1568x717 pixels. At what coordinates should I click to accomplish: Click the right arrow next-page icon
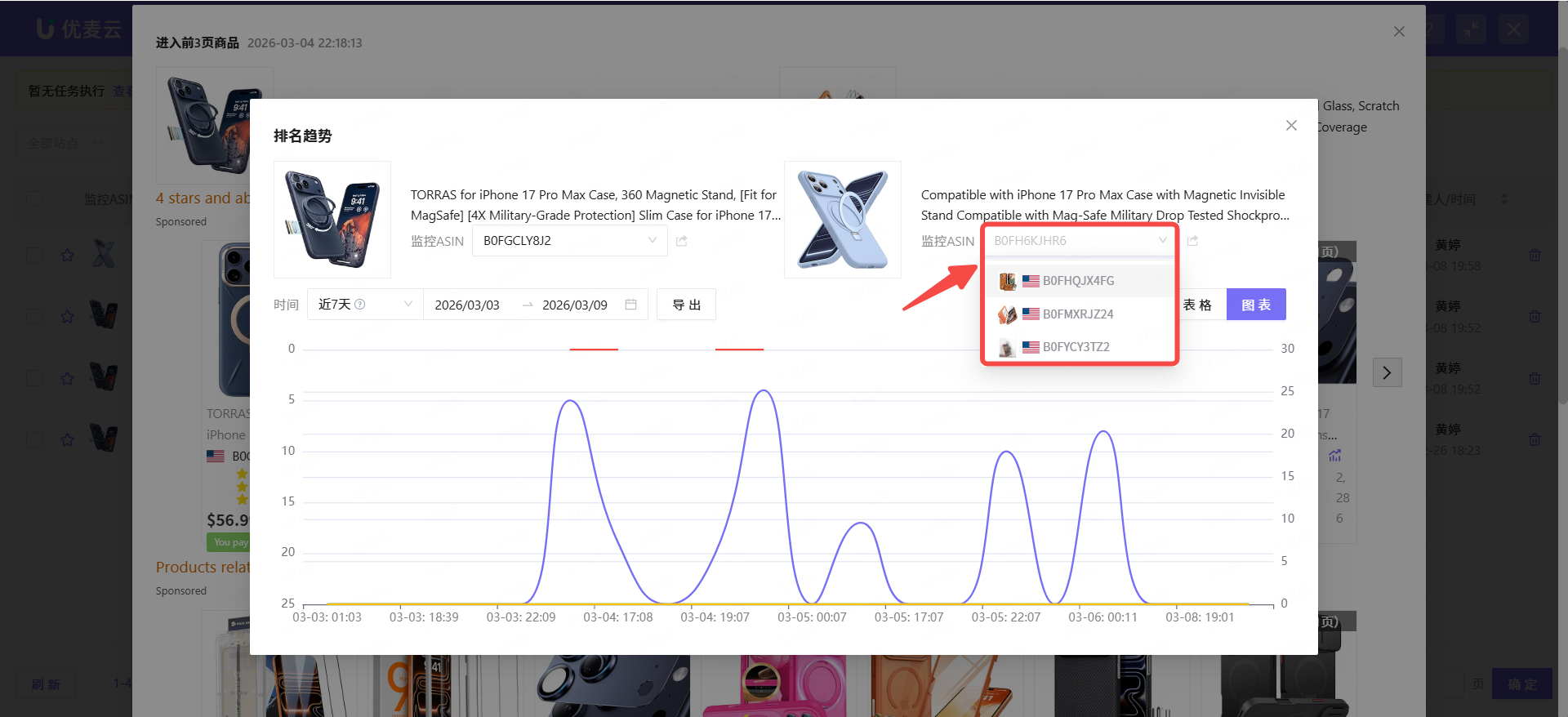pos(1387,373)
